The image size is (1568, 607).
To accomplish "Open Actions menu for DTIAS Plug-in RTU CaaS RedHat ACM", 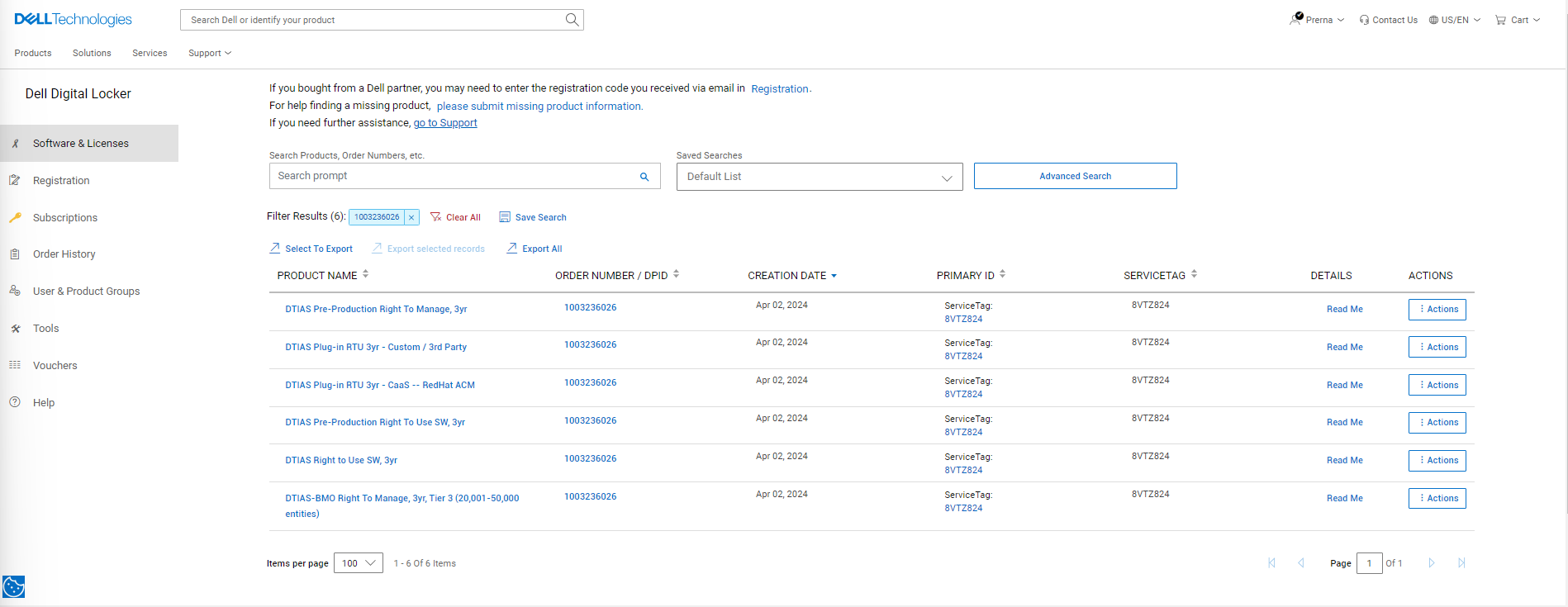I will [x=1437, y=385].
